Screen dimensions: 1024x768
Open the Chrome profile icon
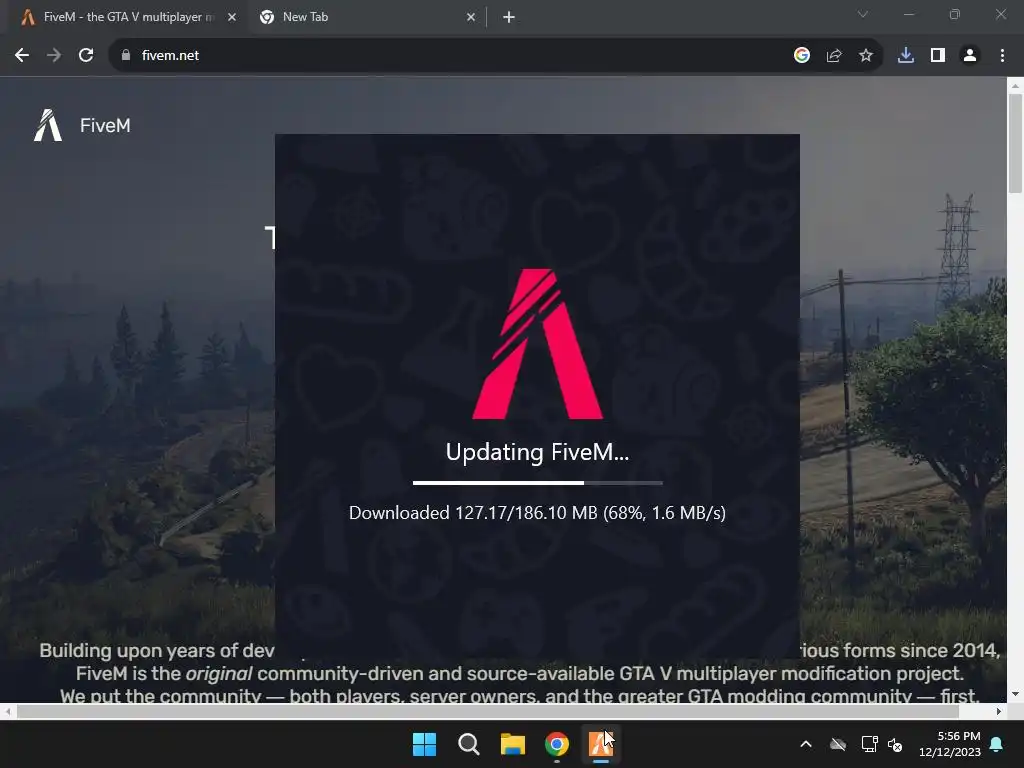(x=970, y=56)
